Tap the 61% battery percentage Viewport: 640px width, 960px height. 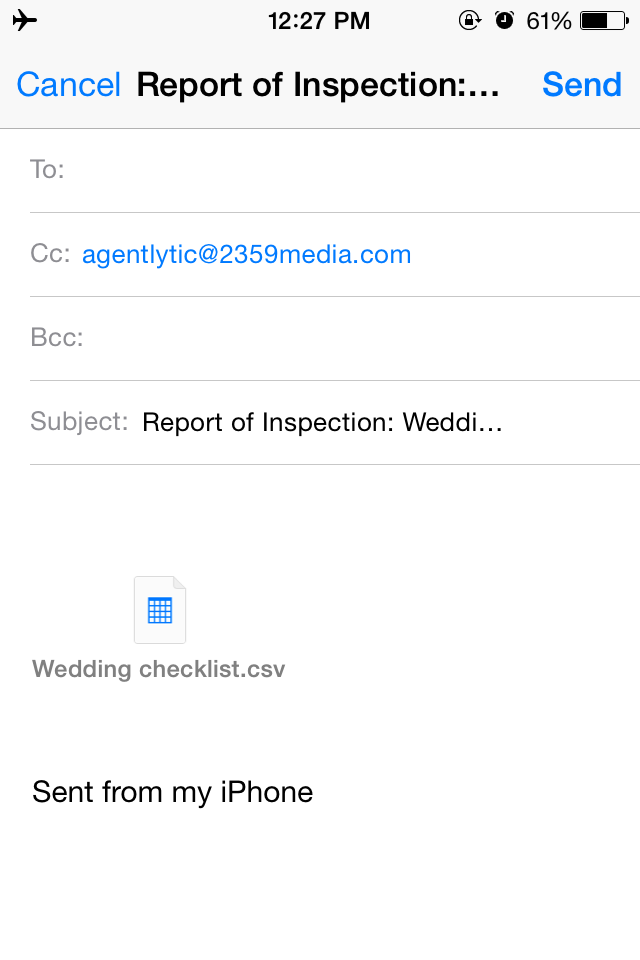point(548,21)
